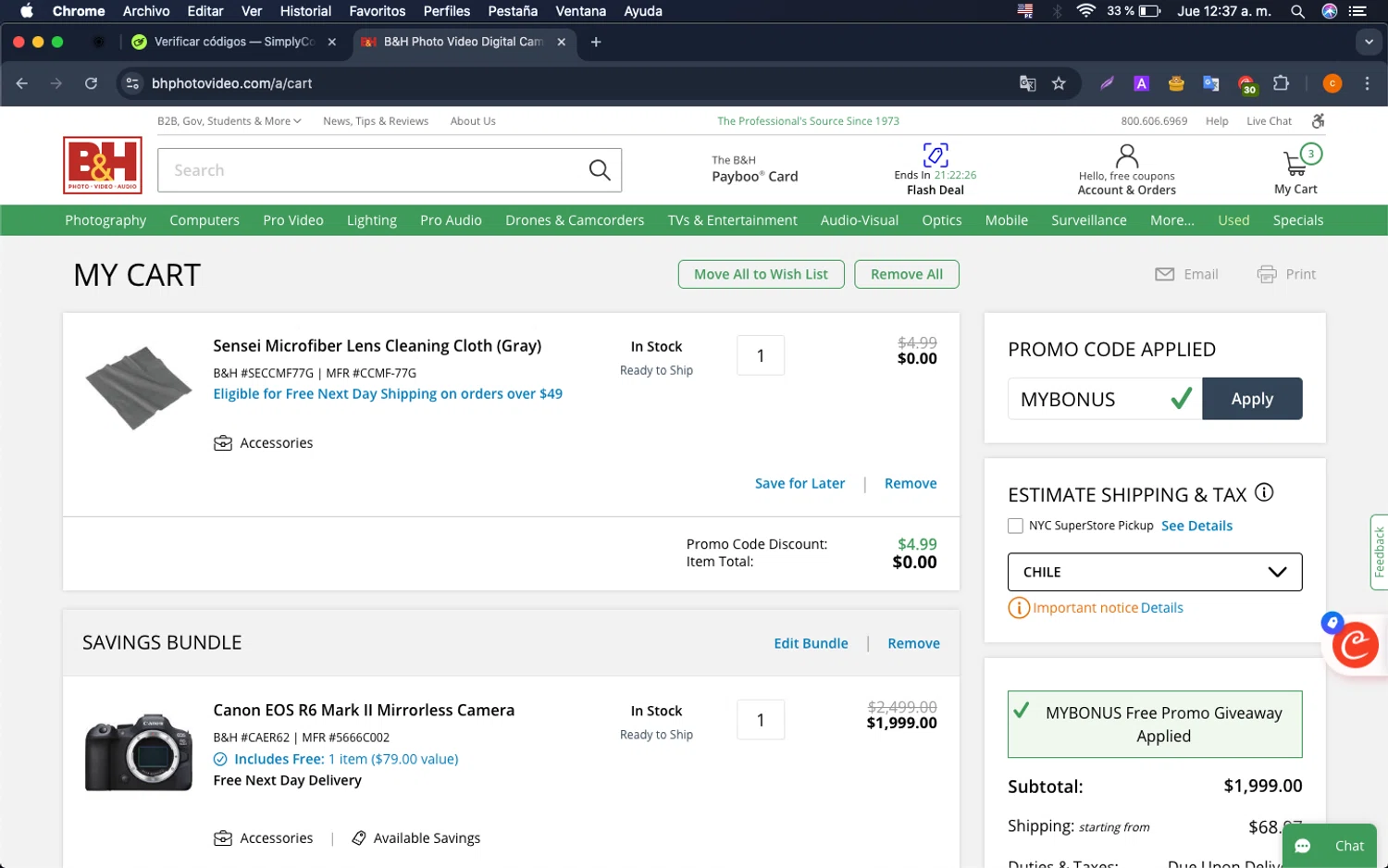Screen dimensions: 1388x868
Task: Click the Remove All button
Action: click(906, 274)
